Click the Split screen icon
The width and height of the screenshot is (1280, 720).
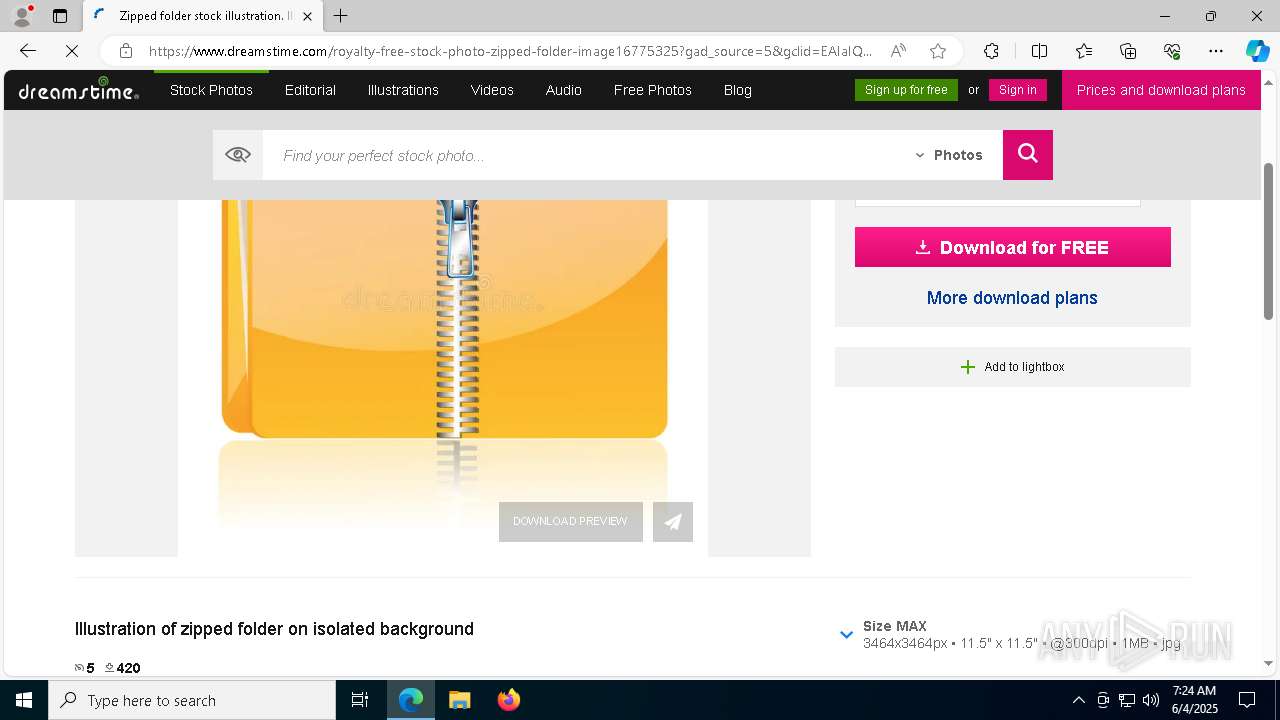coord(1039,51)
